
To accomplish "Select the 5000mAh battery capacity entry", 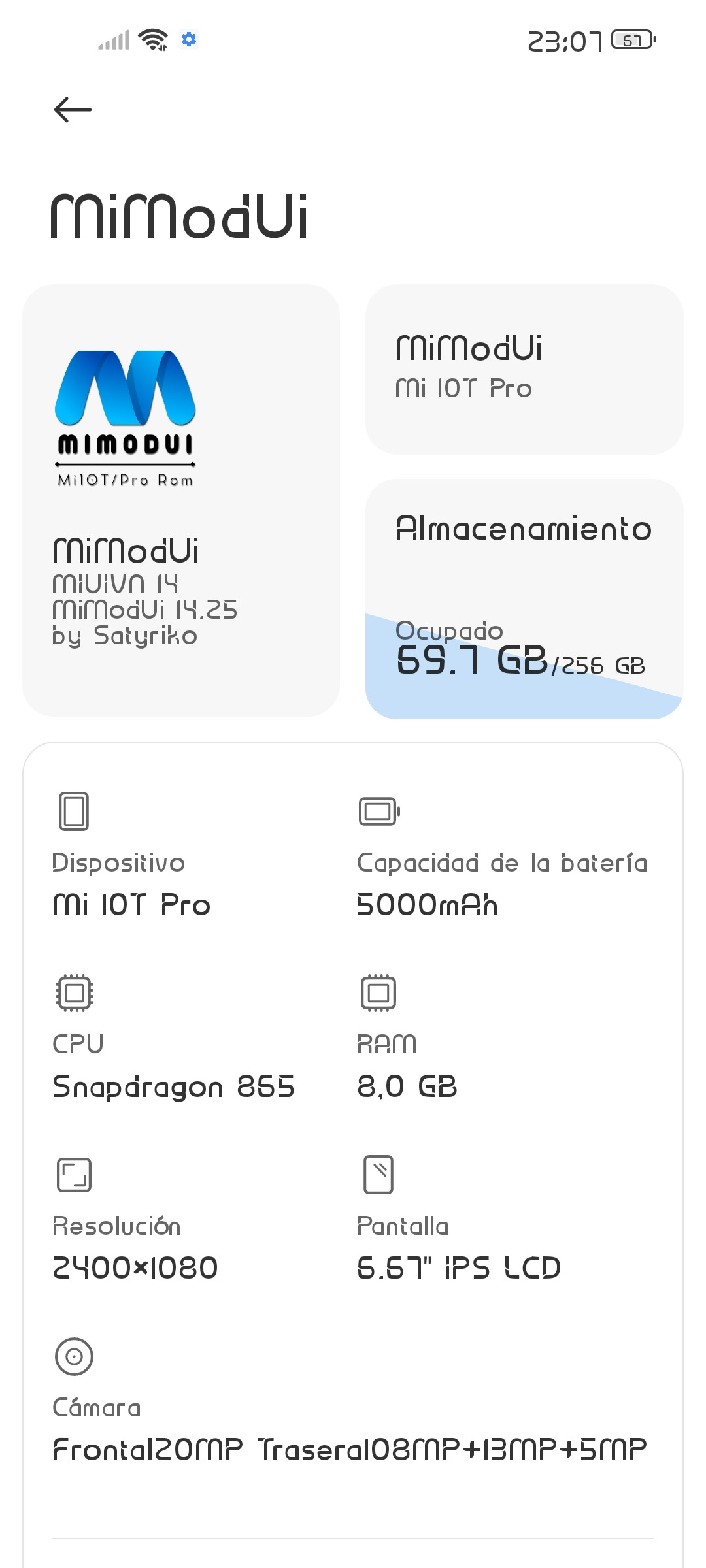I will click(428, 905).
